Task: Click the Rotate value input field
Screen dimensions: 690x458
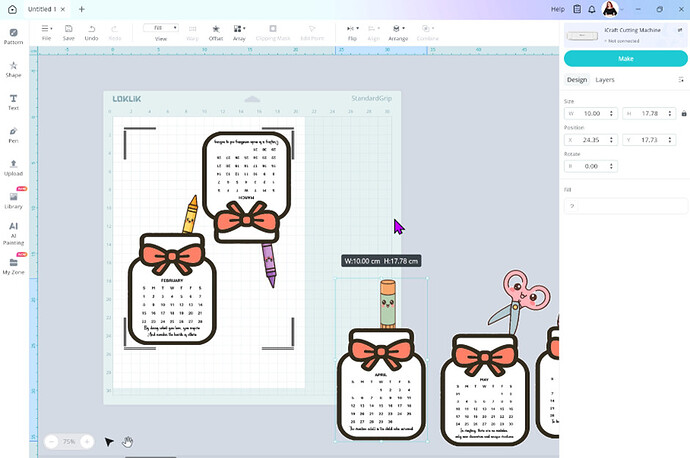Action: coord(595,166)
